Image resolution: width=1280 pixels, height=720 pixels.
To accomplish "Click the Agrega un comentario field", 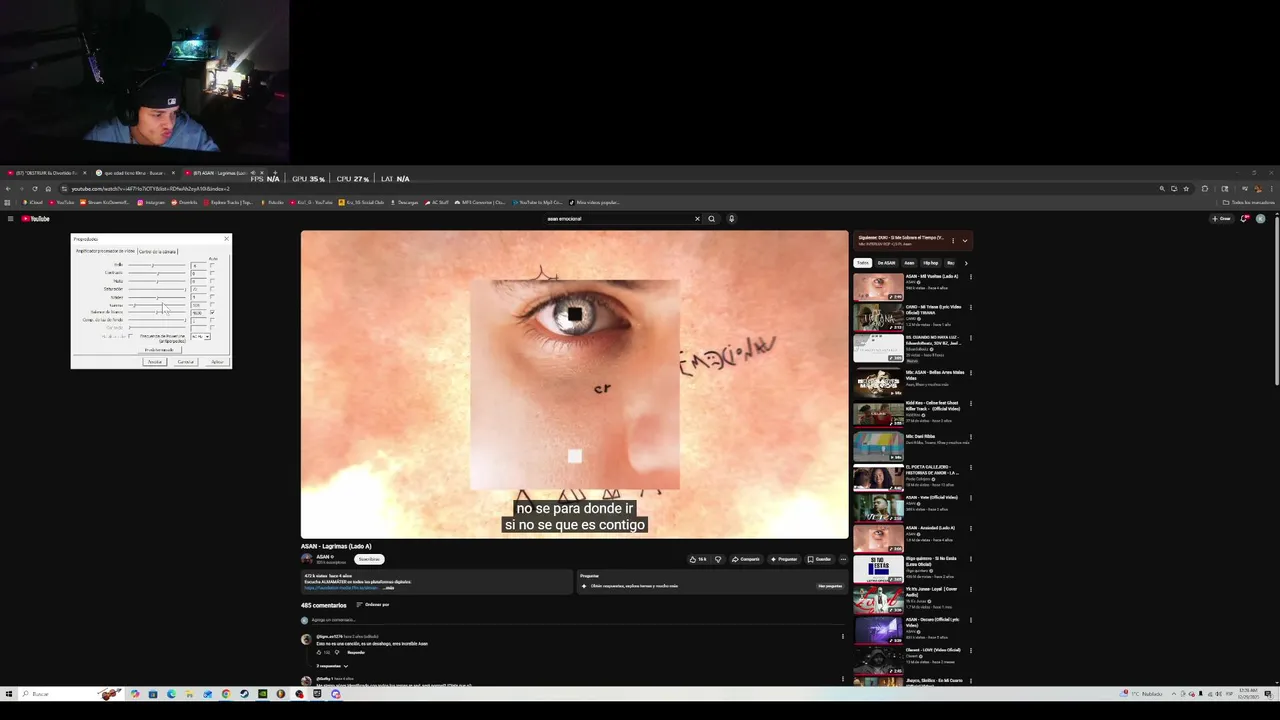I will pos(578,620).
